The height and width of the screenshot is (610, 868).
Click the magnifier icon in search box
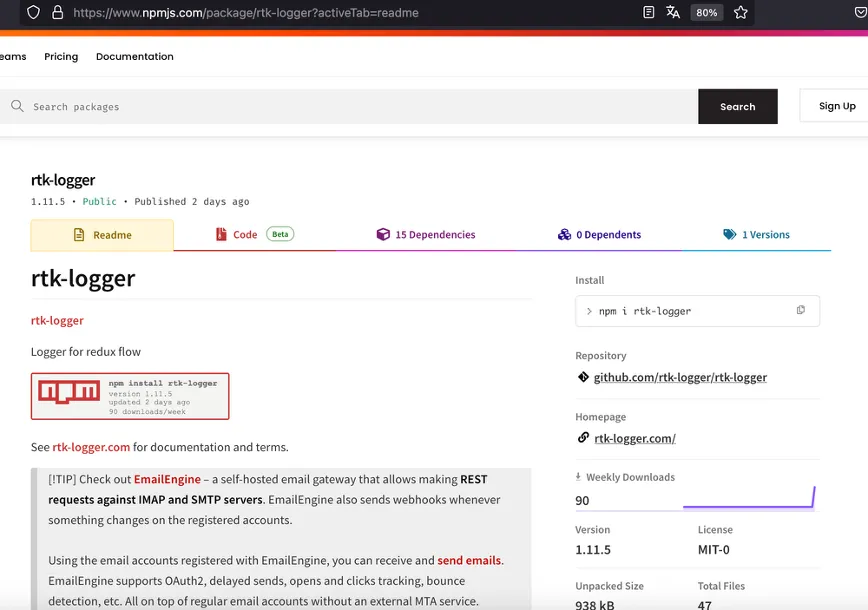point(17,106)
